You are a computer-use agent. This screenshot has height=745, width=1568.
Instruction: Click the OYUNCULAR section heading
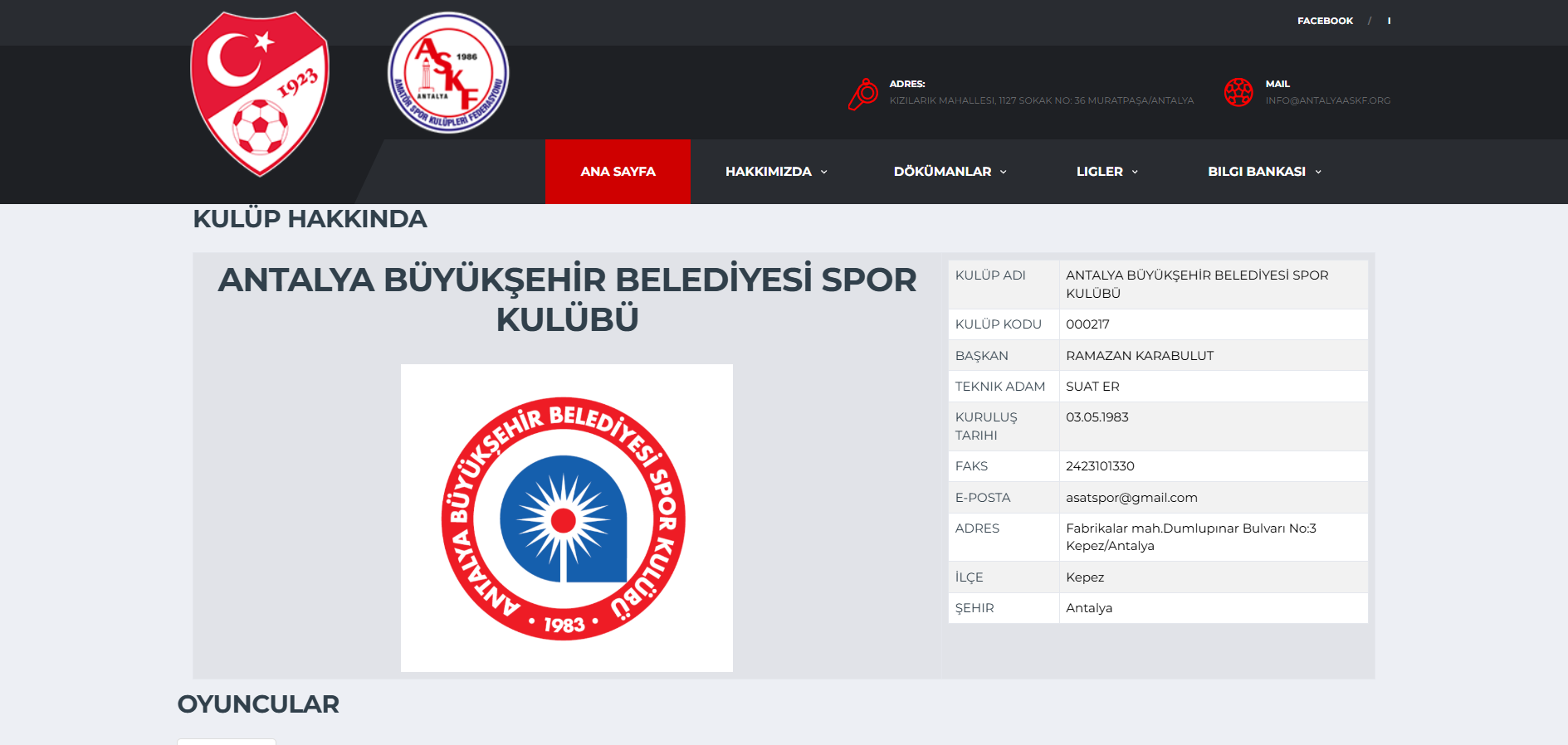[258, 704]
